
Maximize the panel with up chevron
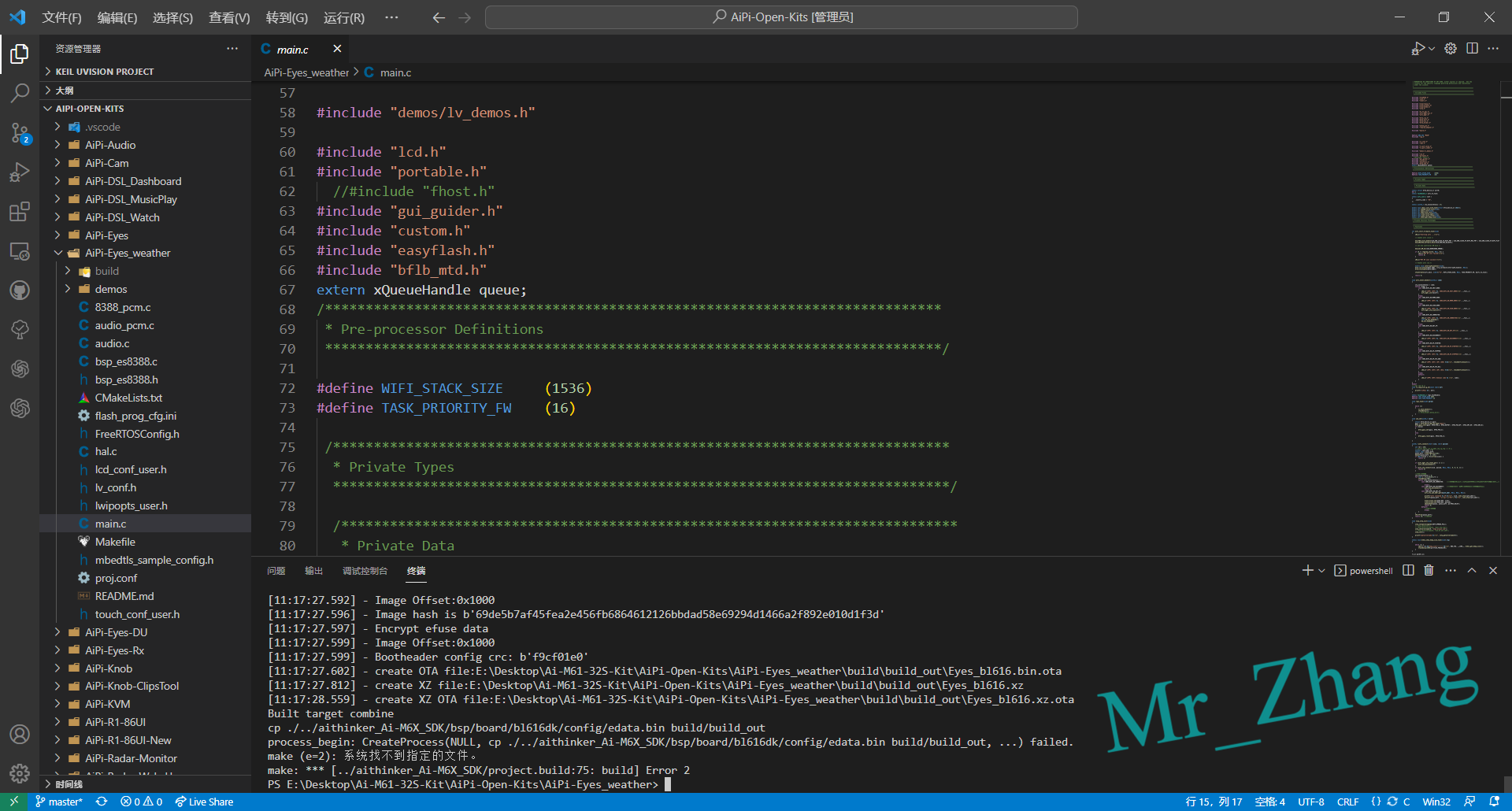(x=1472, y=571)
